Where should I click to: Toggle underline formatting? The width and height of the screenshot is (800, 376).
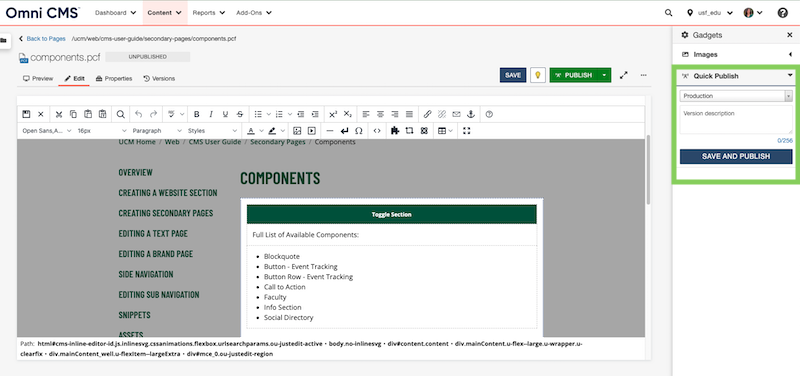click(226, 114)
